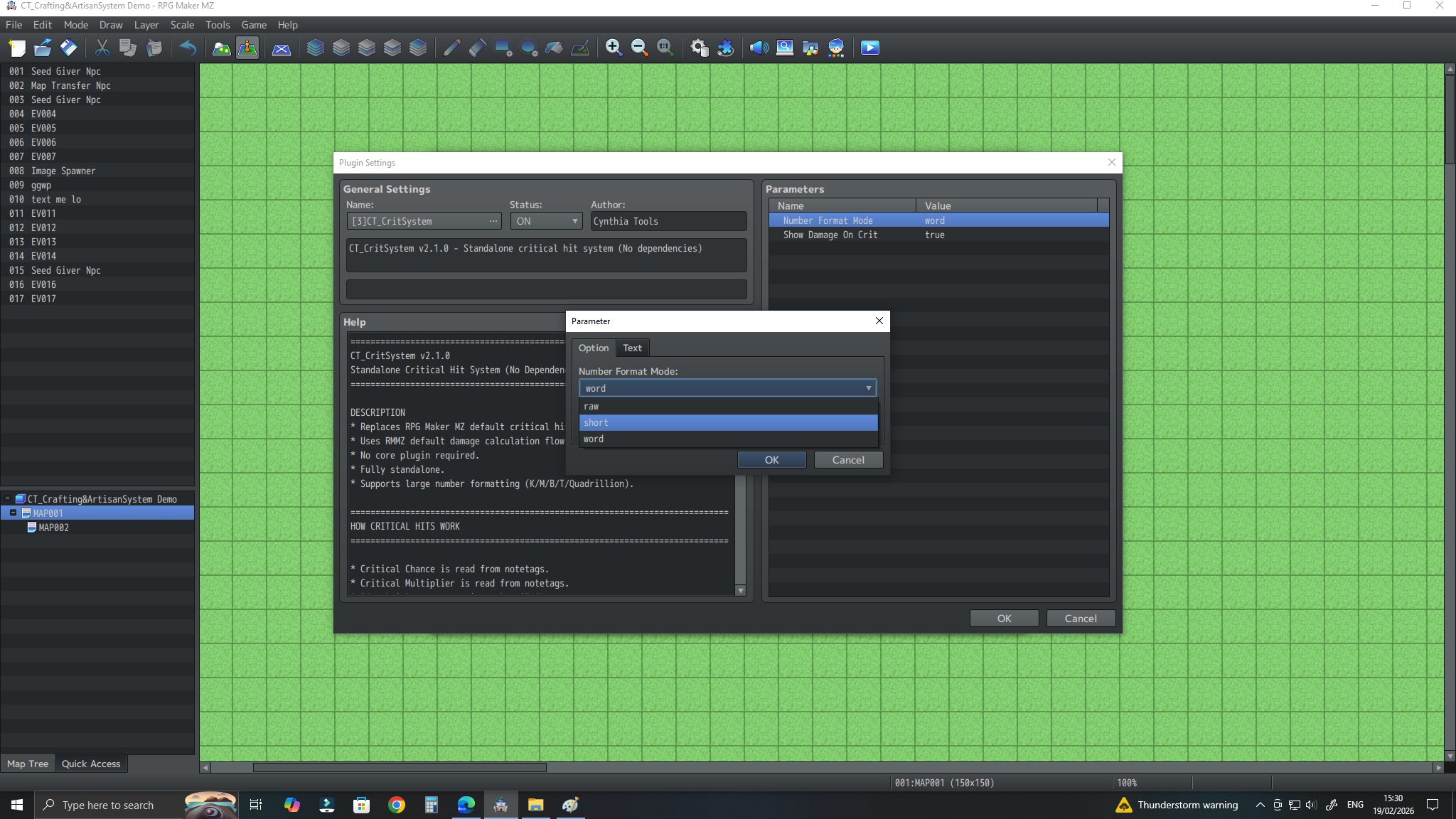The width and height of the screenshot is (1456, 819).
Task: Open the Sound Test speaker icon
Action: coord(759,48)
